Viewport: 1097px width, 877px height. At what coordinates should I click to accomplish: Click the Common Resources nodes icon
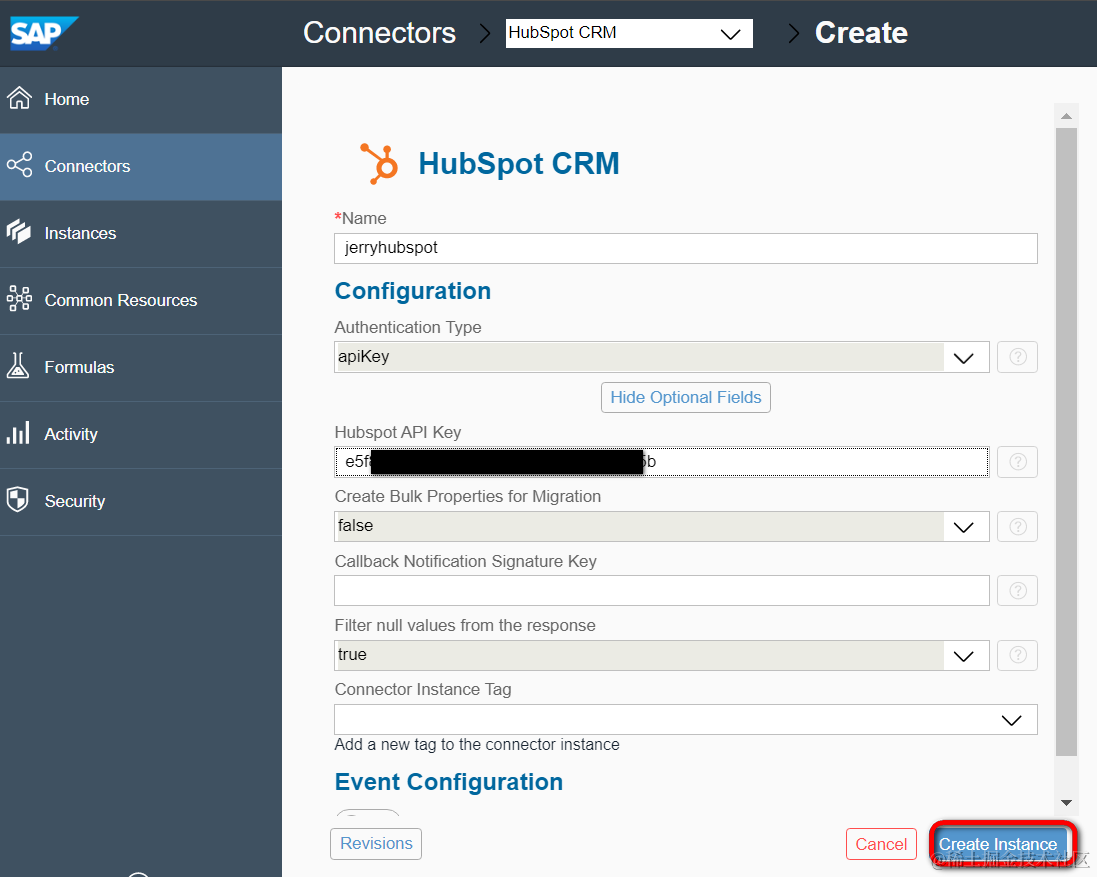click(x=20, y=299)
